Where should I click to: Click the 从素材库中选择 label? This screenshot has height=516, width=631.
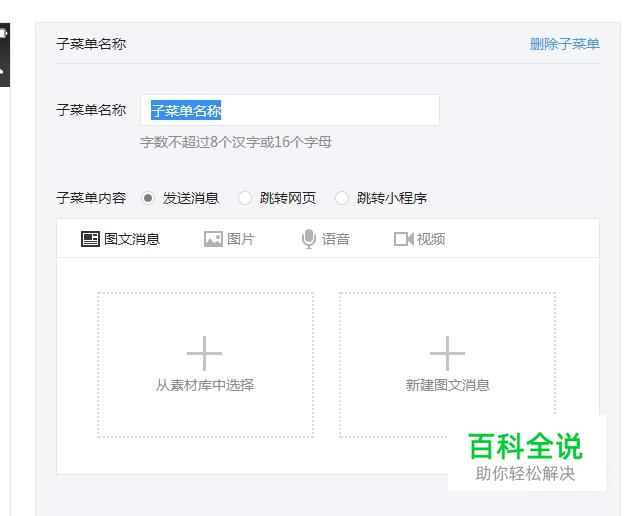click(205, 385)
